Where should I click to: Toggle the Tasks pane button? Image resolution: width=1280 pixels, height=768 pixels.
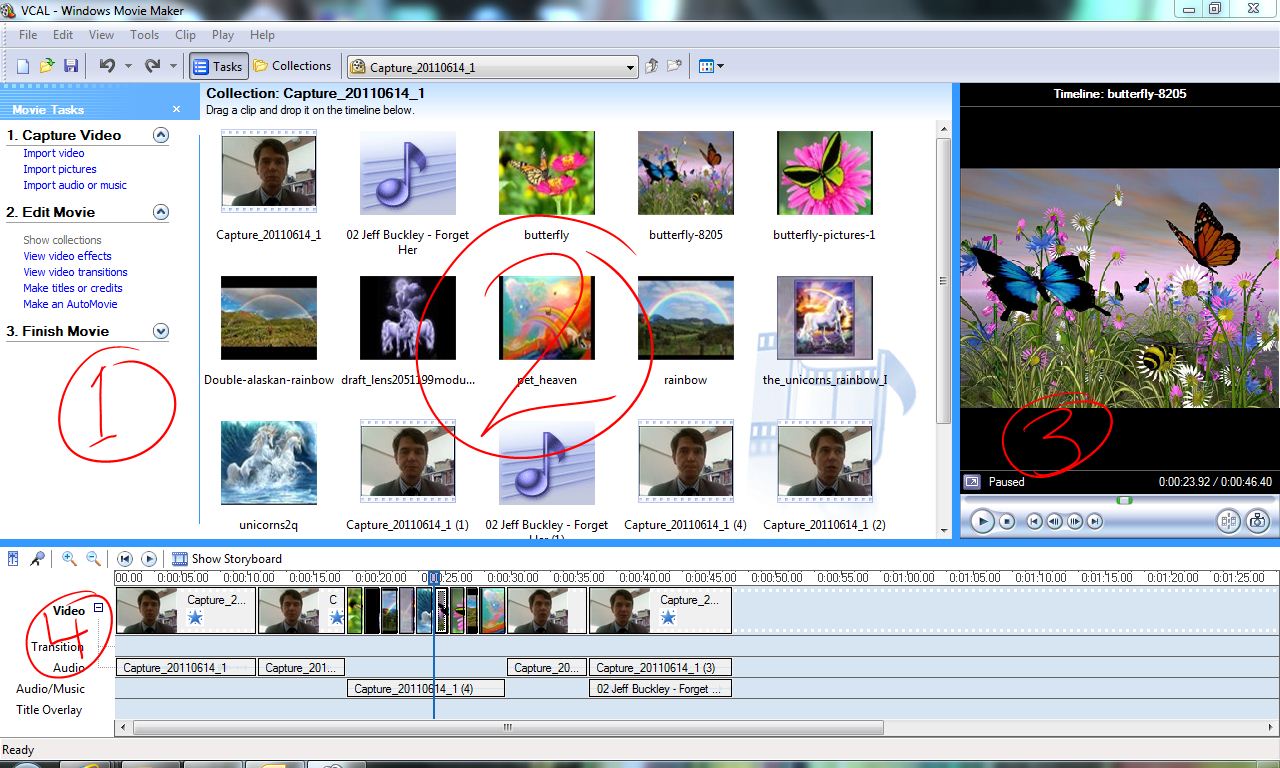[x=218, y=66]
